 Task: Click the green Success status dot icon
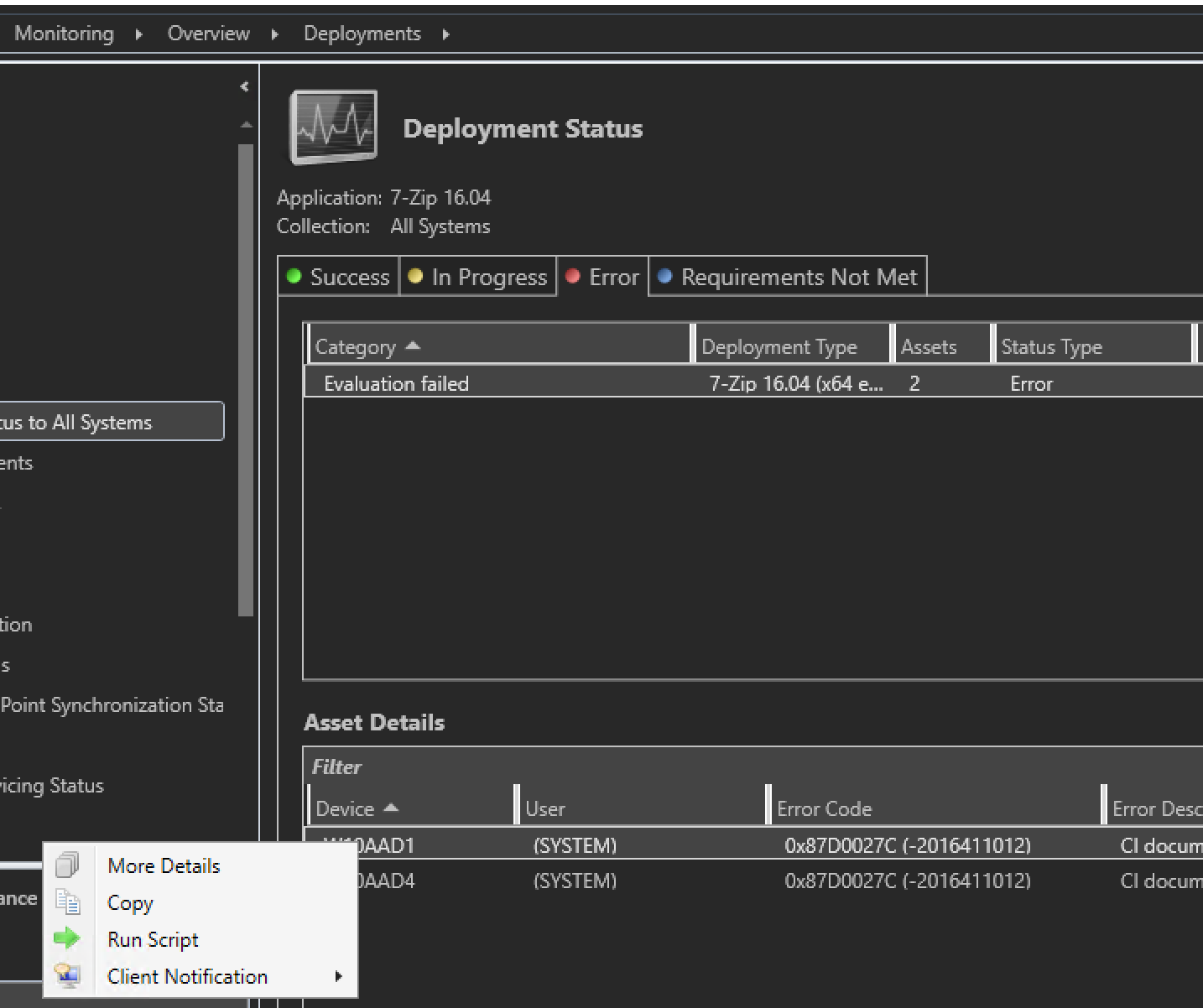294,277
